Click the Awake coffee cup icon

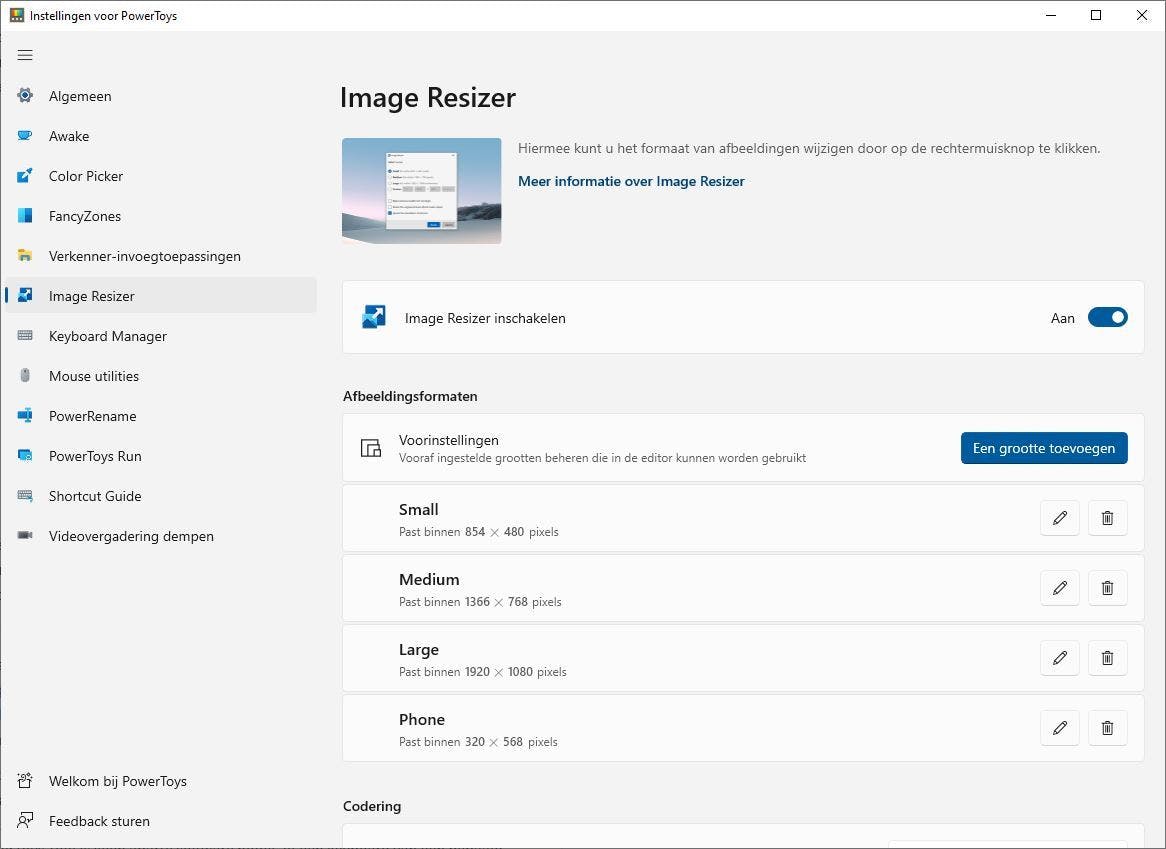click(25, 136)
